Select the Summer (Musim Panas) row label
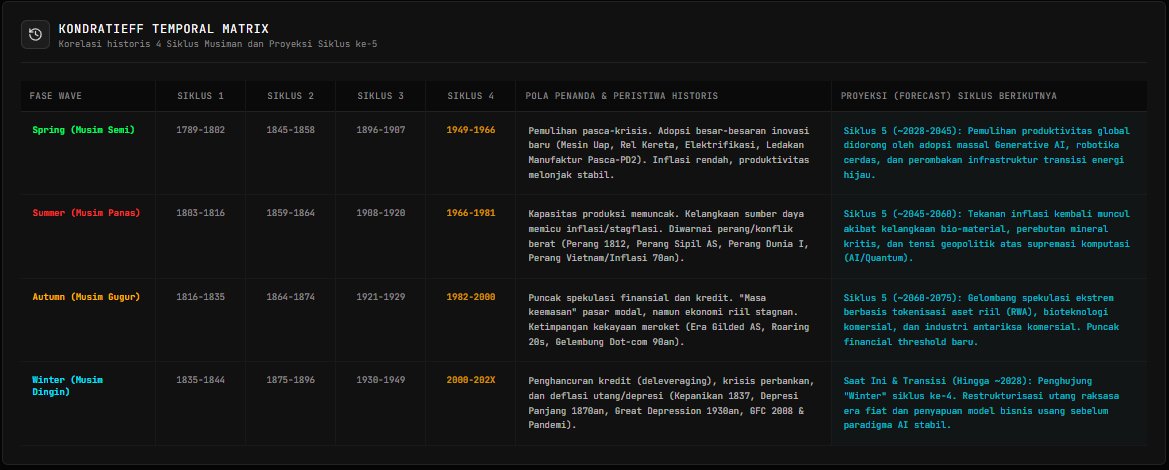The width and height of the screenshot is (1169, 470). (86, 213)
